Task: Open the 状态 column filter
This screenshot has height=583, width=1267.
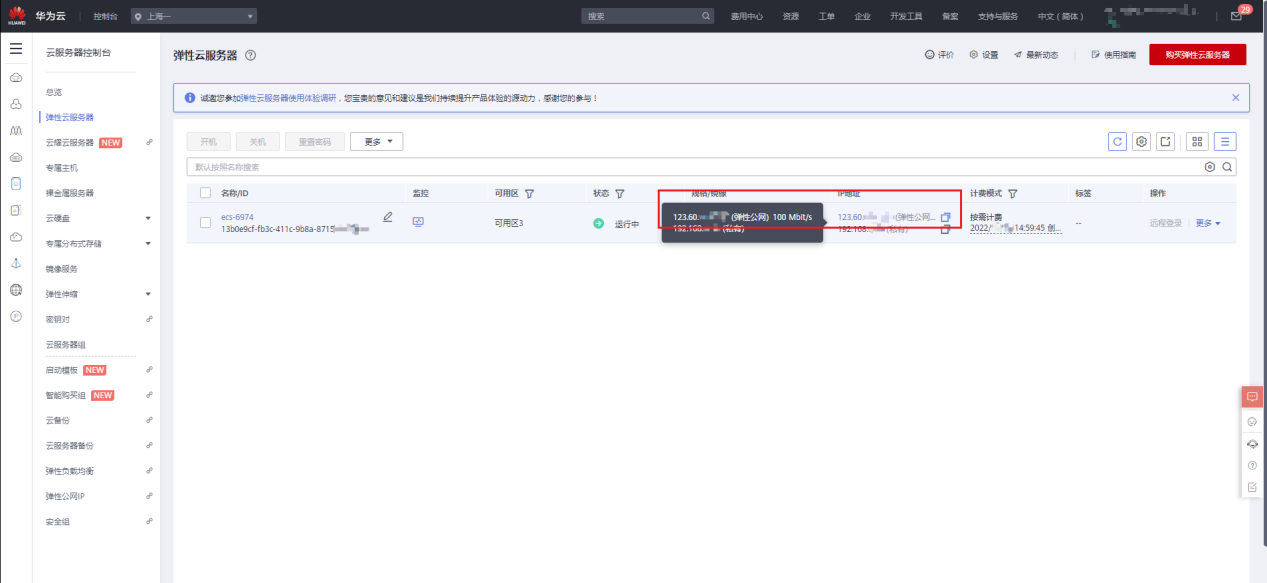Action: [x=620, y=193]
